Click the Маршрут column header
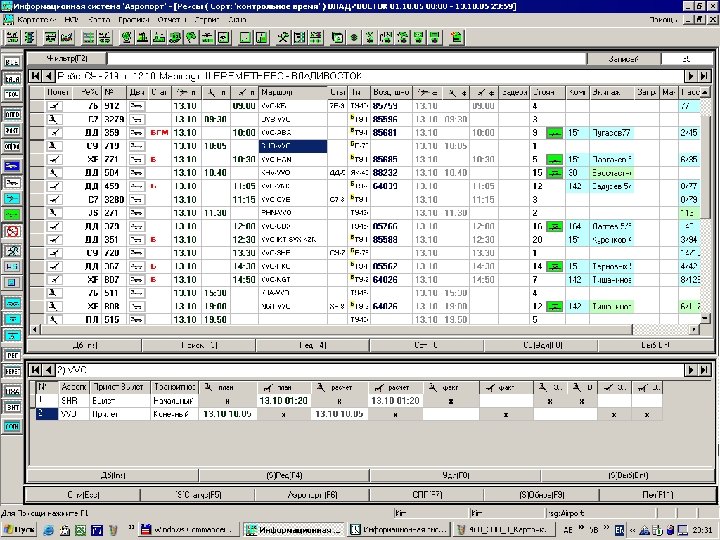 (x=292, y=92)
